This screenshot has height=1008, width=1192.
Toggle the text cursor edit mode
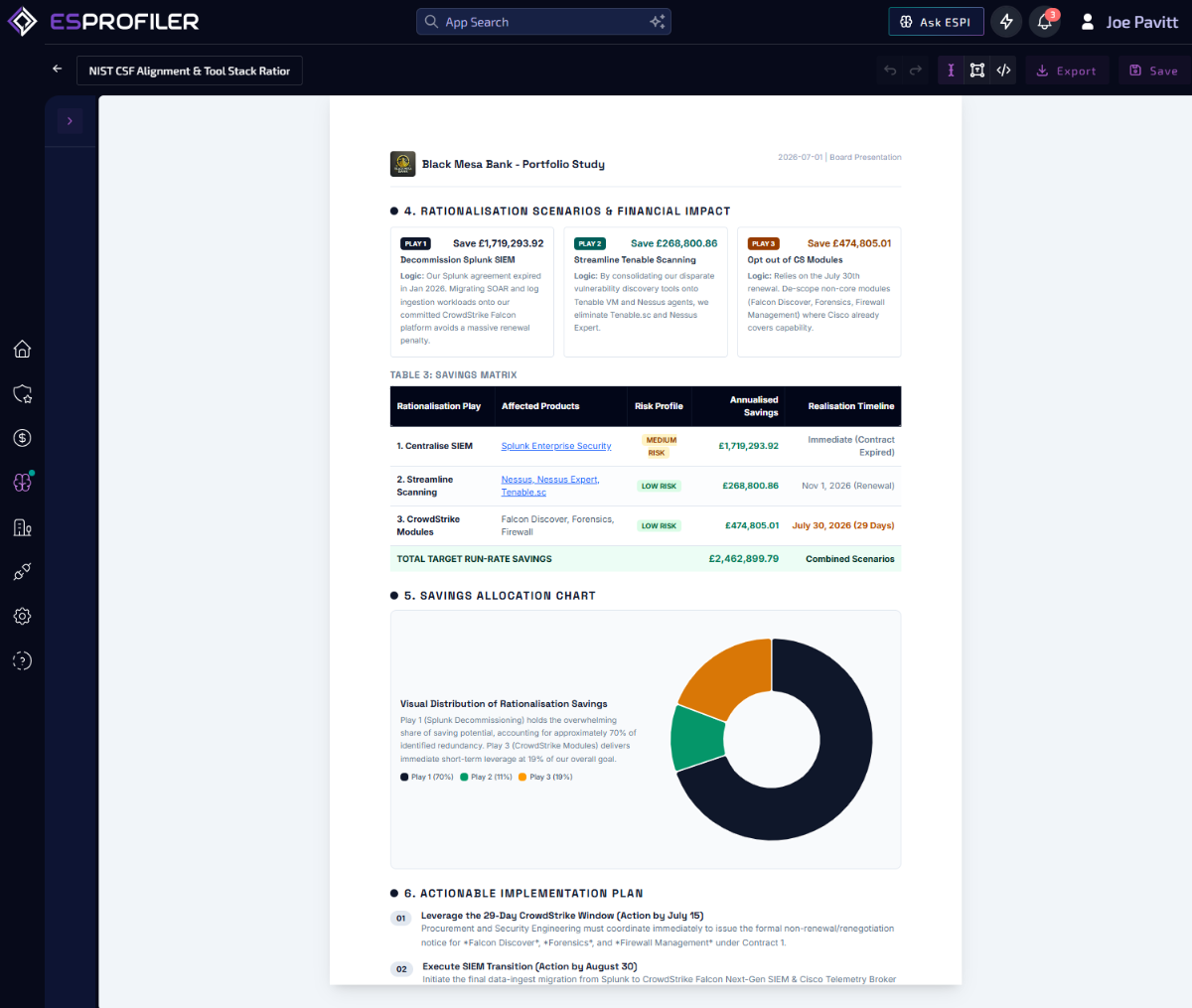[951, 71]
